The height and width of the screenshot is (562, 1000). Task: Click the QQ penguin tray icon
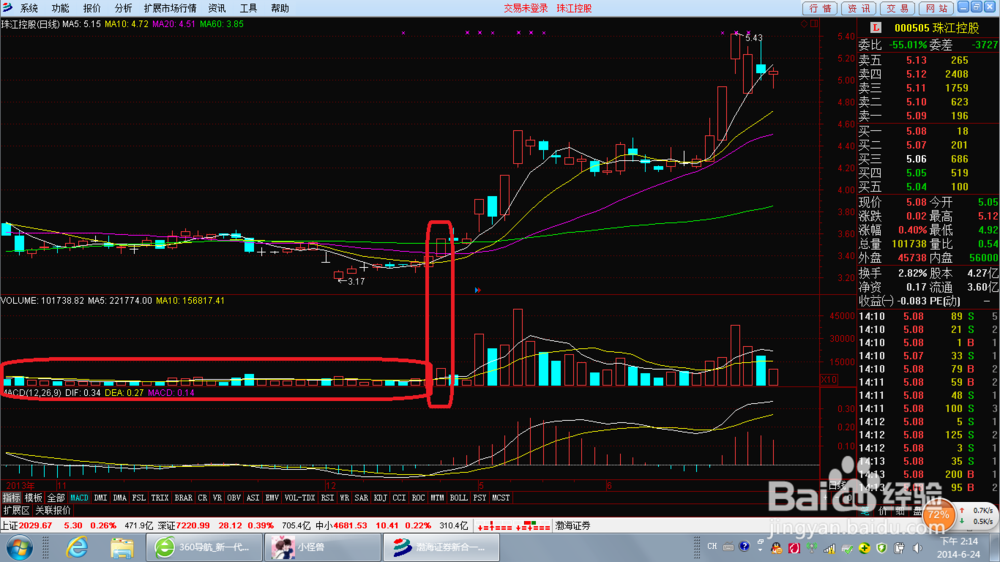[x=776, y=547]
